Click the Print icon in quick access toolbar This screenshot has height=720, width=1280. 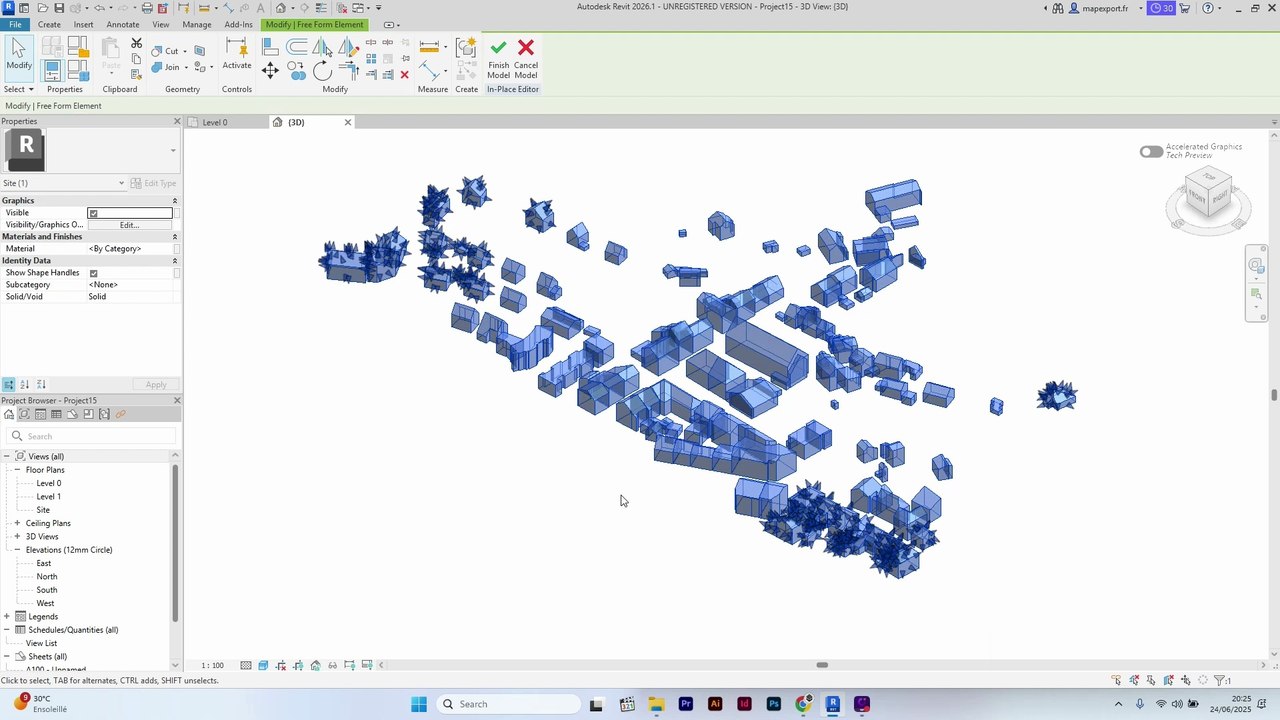[x=147, y=8]
